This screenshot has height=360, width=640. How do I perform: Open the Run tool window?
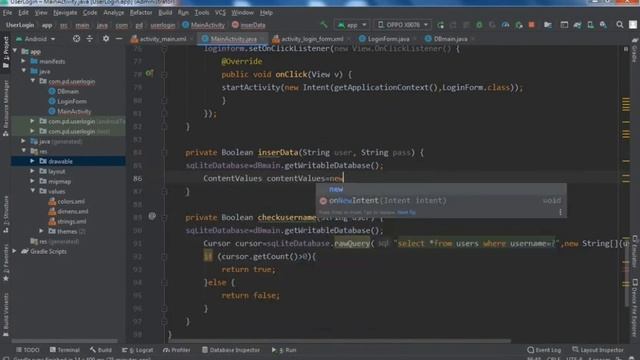pyautogui.click(x=284, y=350)
